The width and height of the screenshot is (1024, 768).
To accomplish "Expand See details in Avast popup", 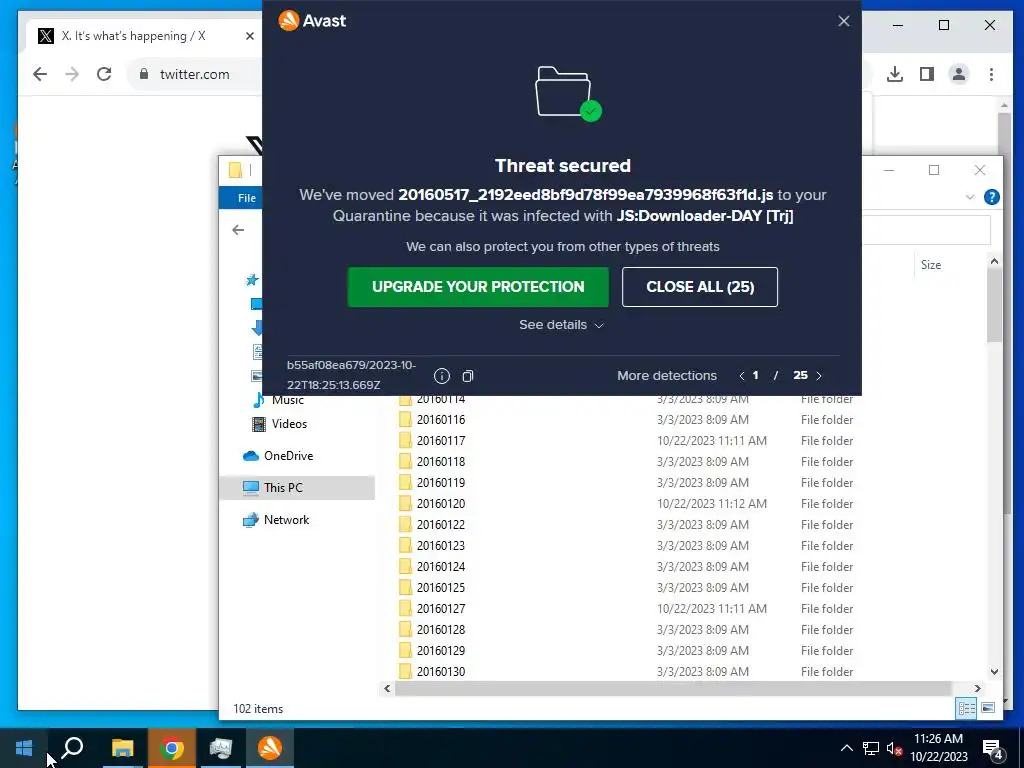I will [562, 325].
